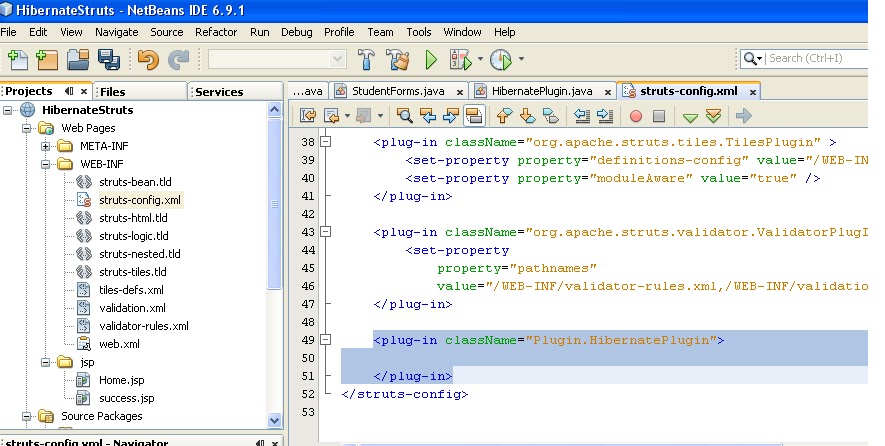Viewport: 885px width, 446px height.
Task: Open dropdown beside editor Forward icon
Action: (380, 116)
